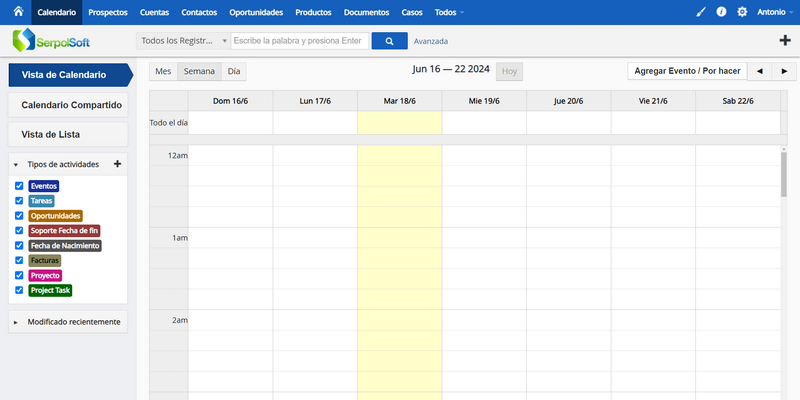Go to next week arrow
Viewport: 800px width, 400px height.
(784, 71)
